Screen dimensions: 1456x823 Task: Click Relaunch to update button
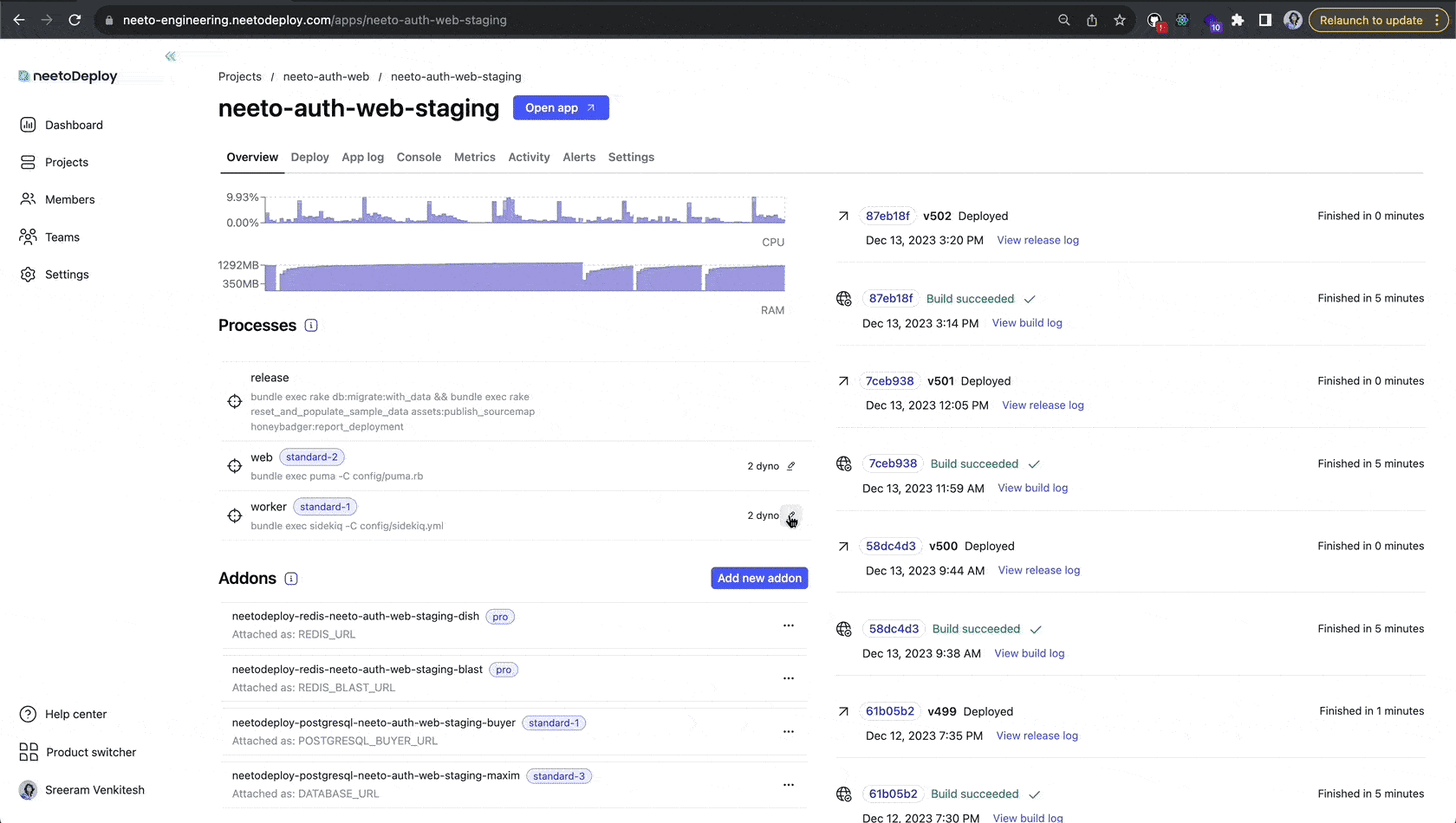tap(1377, 20)
